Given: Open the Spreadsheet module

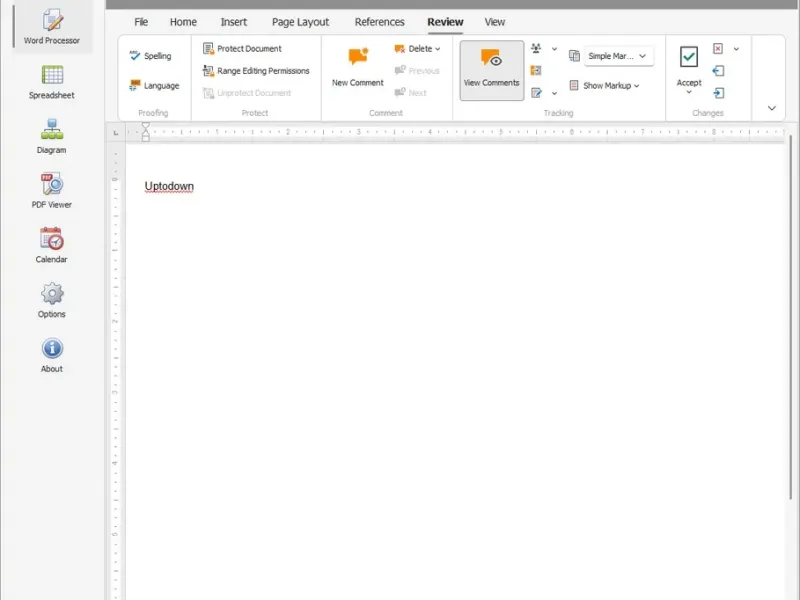Looking at the screenshot, I should (x=52, y=82).
